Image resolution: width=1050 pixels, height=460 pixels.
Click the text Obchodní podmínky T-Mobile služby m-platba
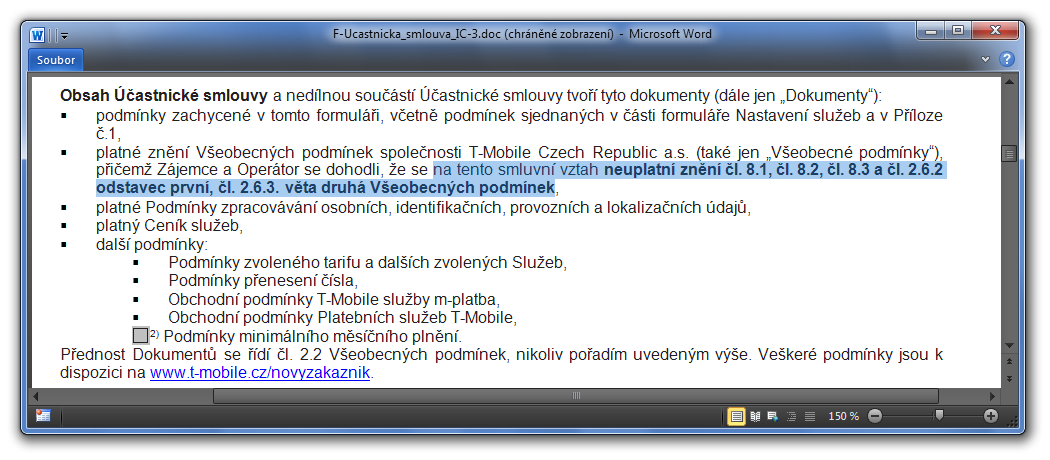tap(335, 299)
